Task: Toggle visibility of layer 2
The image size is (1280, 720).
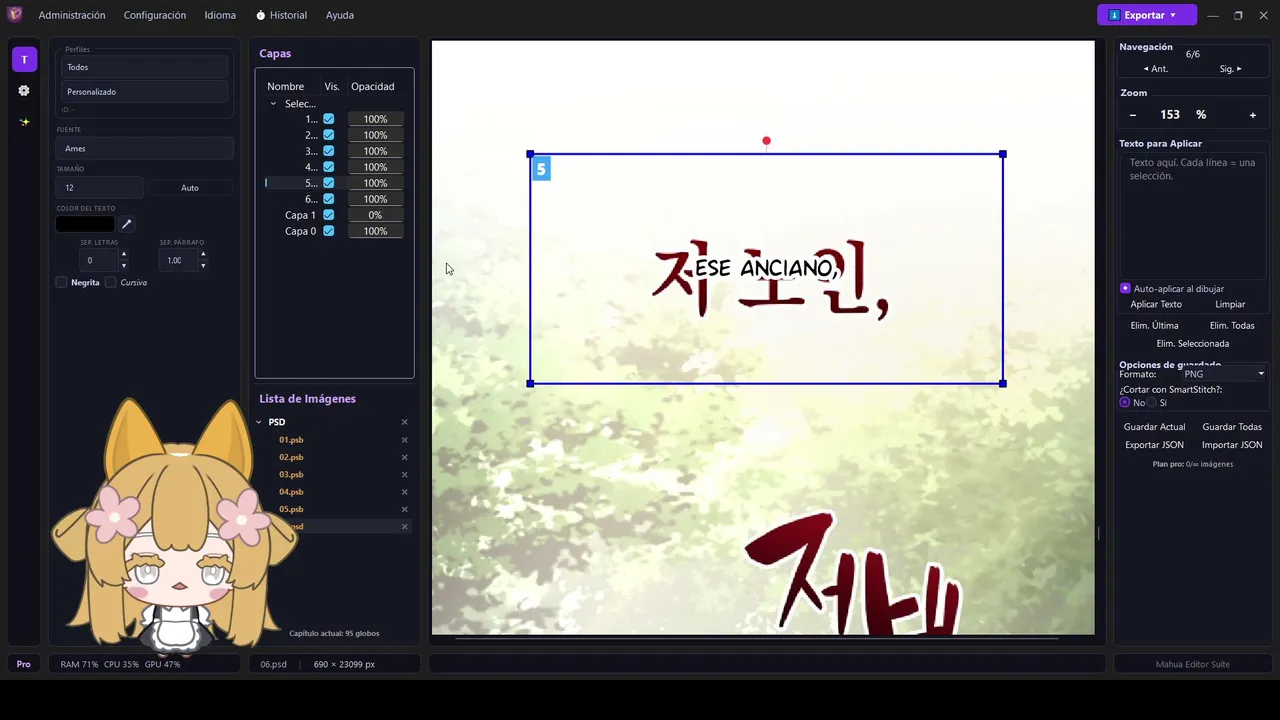Action: tap(328, 135)
